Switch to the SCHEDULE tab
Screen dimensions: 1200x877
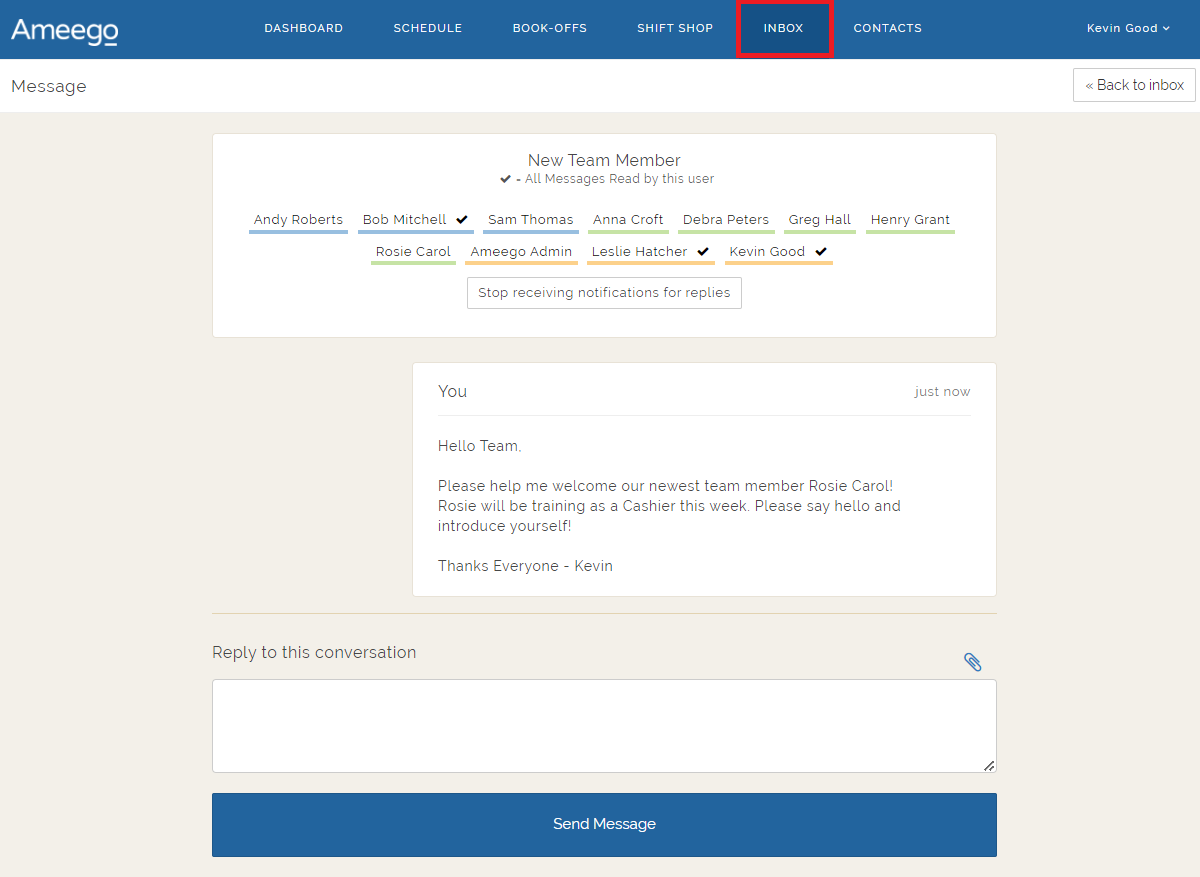pos(428,28)
